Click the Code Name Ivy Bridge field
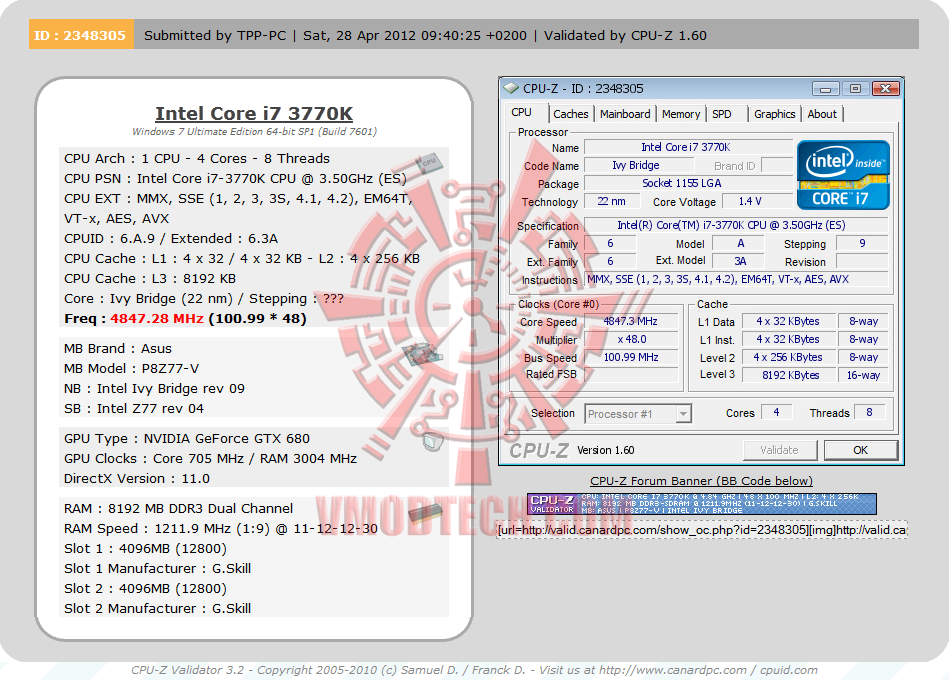 (638, 165)
